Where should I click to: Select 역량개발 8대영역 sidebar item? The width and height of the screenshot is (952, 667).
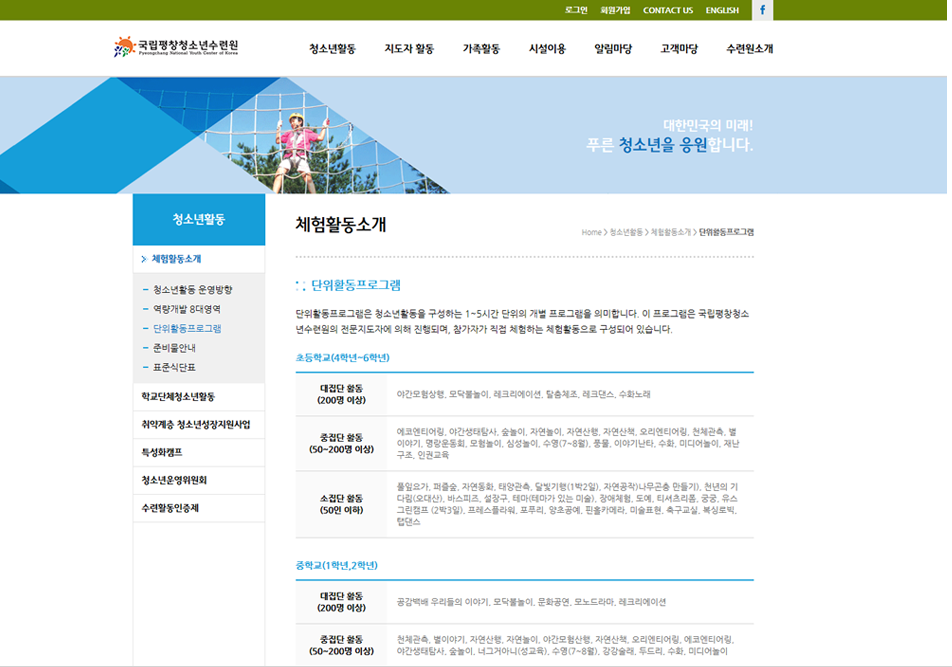pos(187,309)
